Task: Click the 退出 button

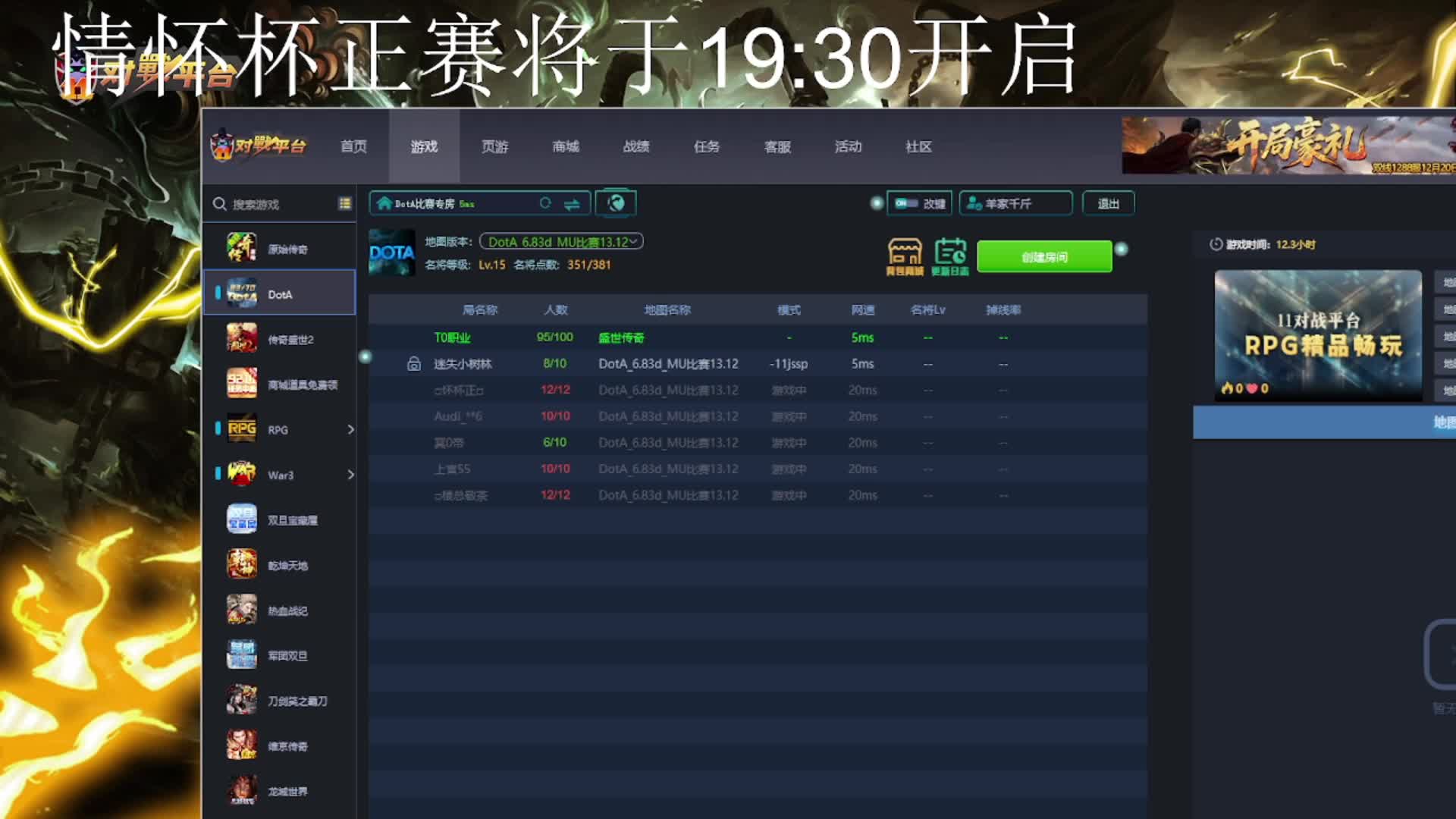Action: click(x=1108, y=203)
